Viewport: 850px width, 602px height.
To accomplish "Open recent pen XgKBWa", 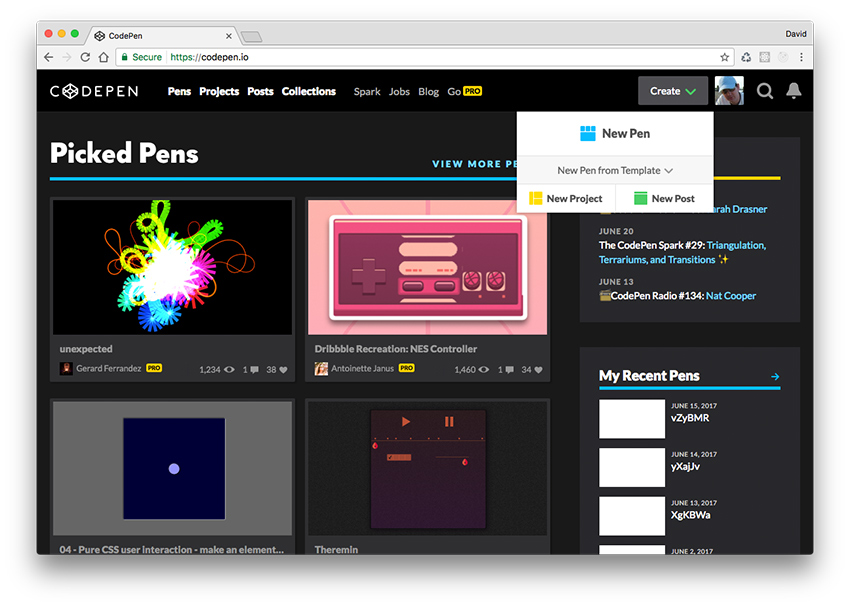I will tap(690, 515).
